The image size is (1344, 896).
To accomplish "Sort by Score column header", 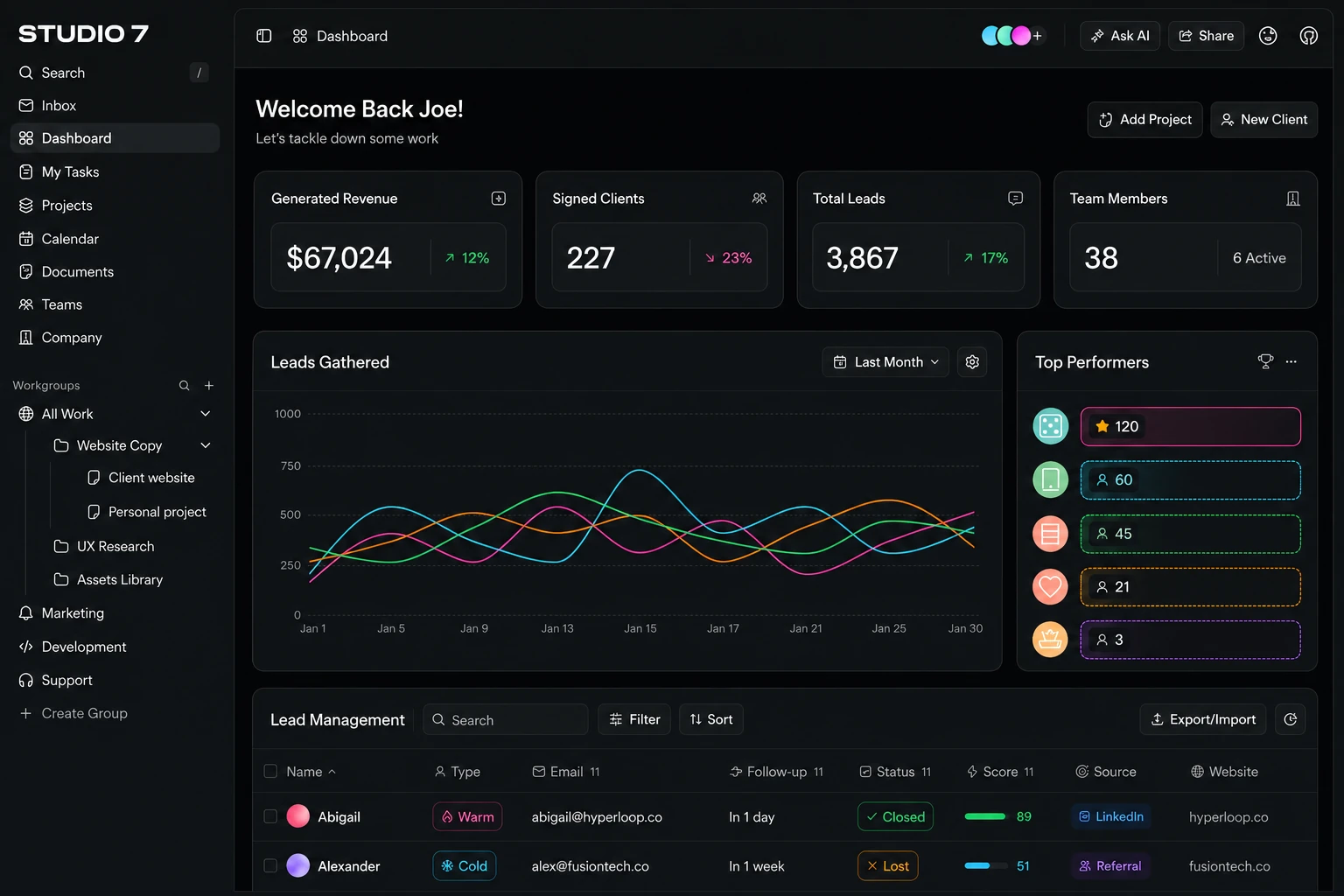I will click(x=1000, y=772).
